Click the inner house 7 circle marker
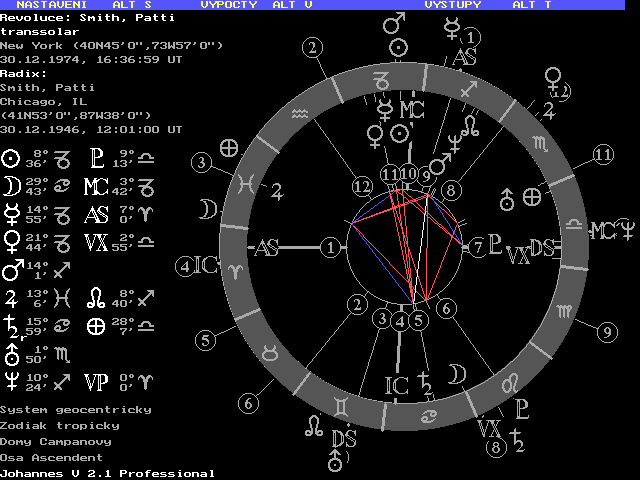The height and width of the screenshot is (480, 640). click(477, 246)
